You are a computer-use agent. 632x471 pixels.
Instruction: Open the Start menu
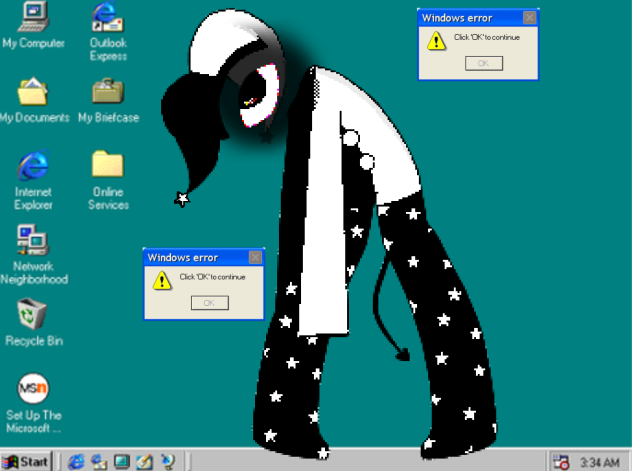click(27, 461)
